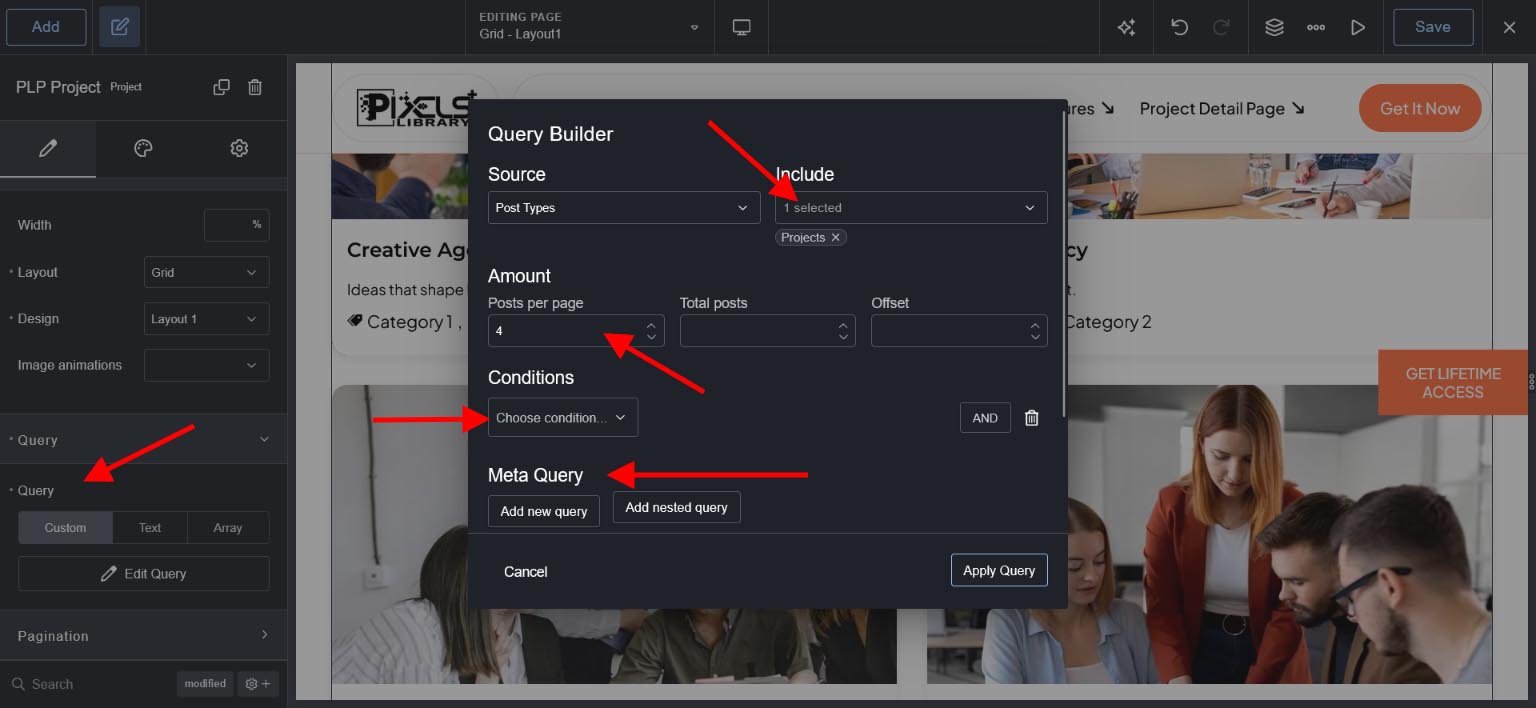Screen dimensions: 1536x708
Task: Redo the last change
Action: coord(1221,27)
